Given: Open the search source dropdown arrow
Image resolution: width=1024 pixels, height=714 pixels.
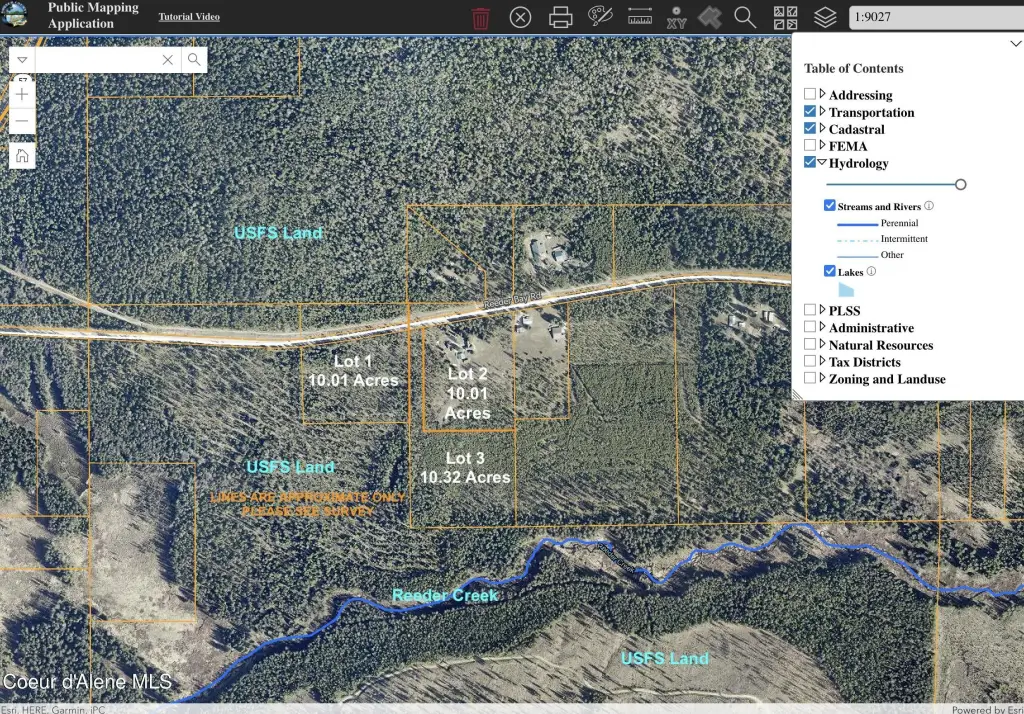Looking at the screenshot, I should pos(22,60).
